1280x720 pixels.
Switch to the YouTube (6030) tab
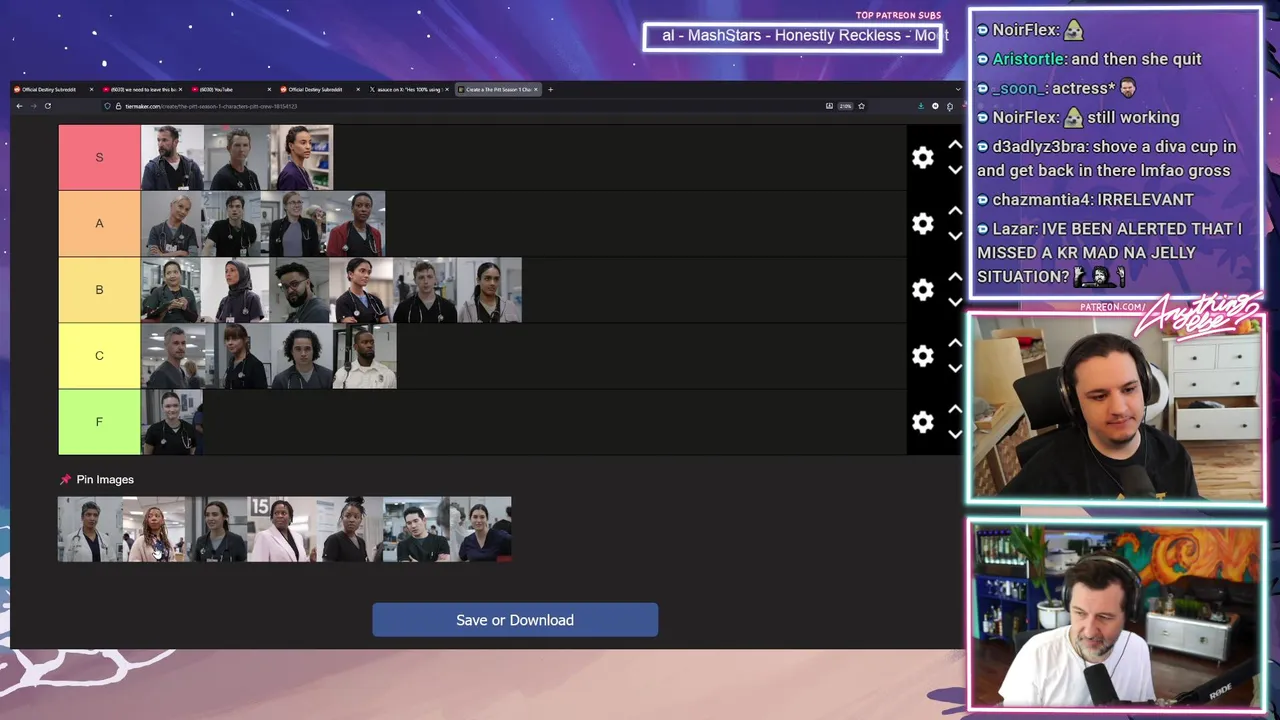click(x=232, y=89)
